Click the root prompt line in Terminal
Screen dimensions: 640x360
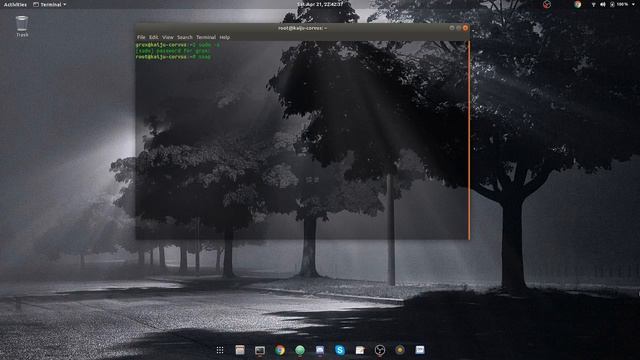click(x=173, y=57)
